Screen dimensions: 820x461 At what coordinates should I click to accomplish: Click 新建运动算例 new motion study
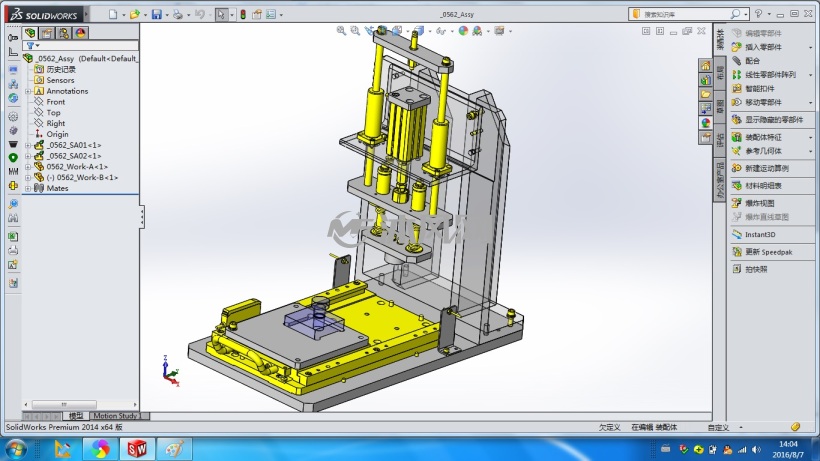tap(766, 168)
